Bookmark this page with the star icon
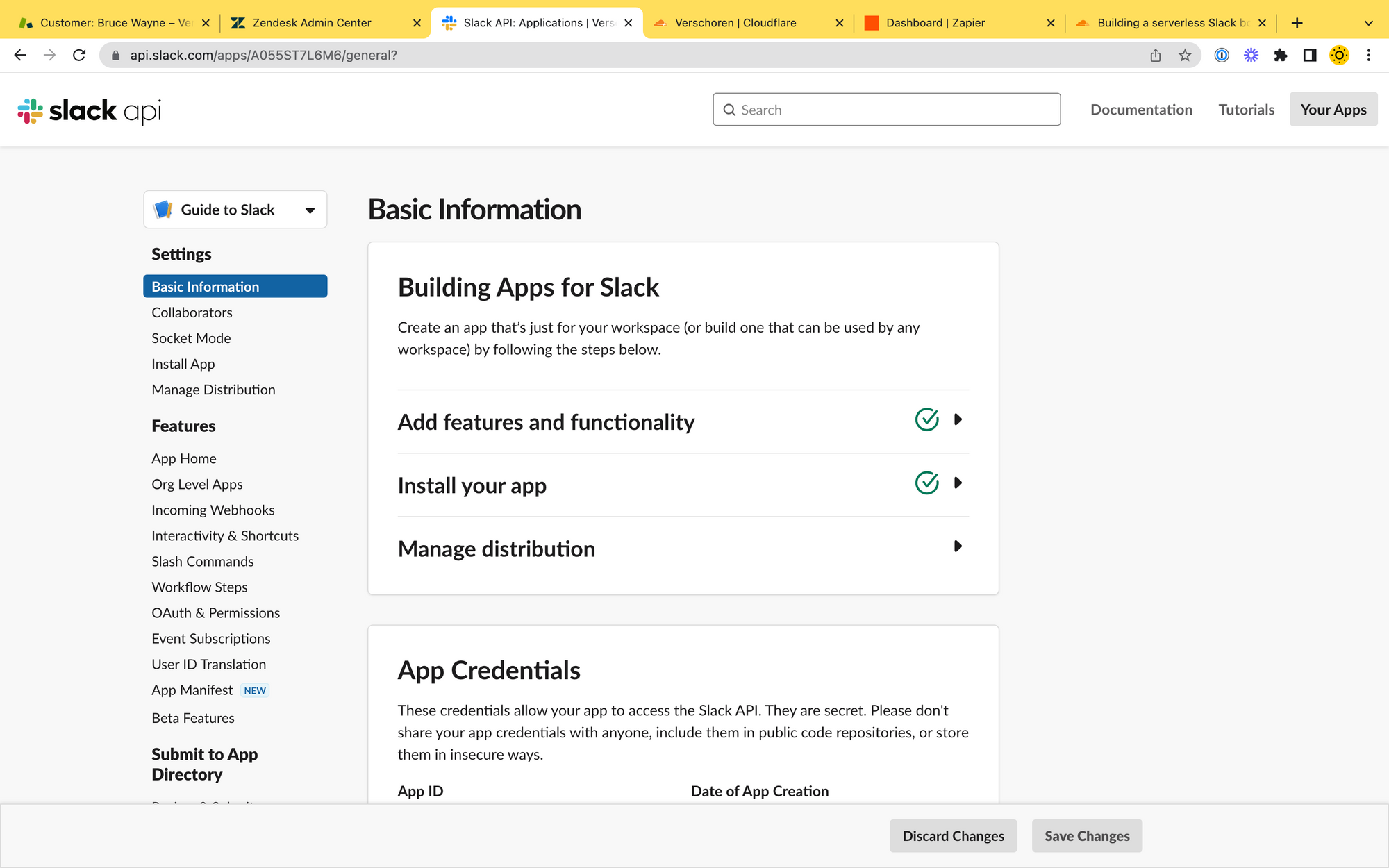 coord(1185,55)
